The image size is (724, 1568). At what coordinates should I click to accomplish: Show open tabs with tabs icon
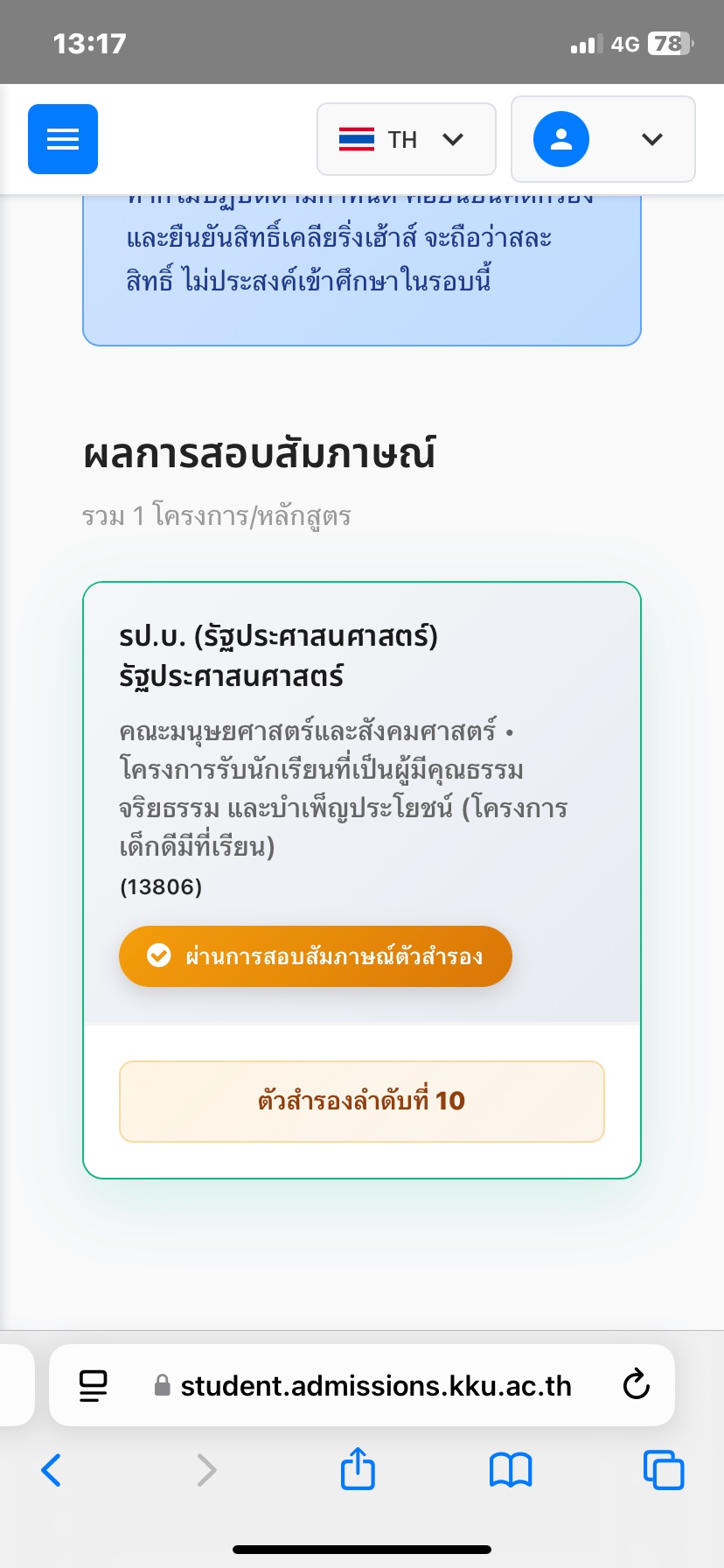pos(664,1470)
